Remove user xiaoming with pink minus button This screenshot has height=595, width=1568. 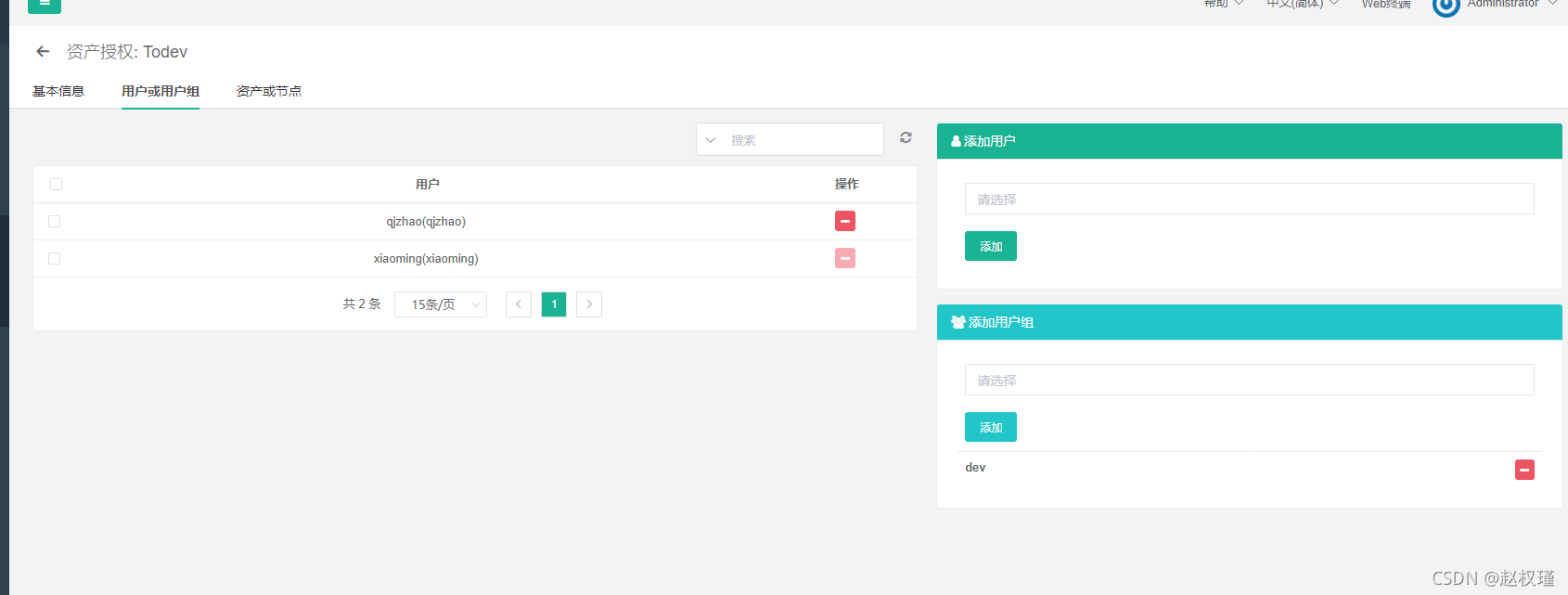tap(845, 258)
